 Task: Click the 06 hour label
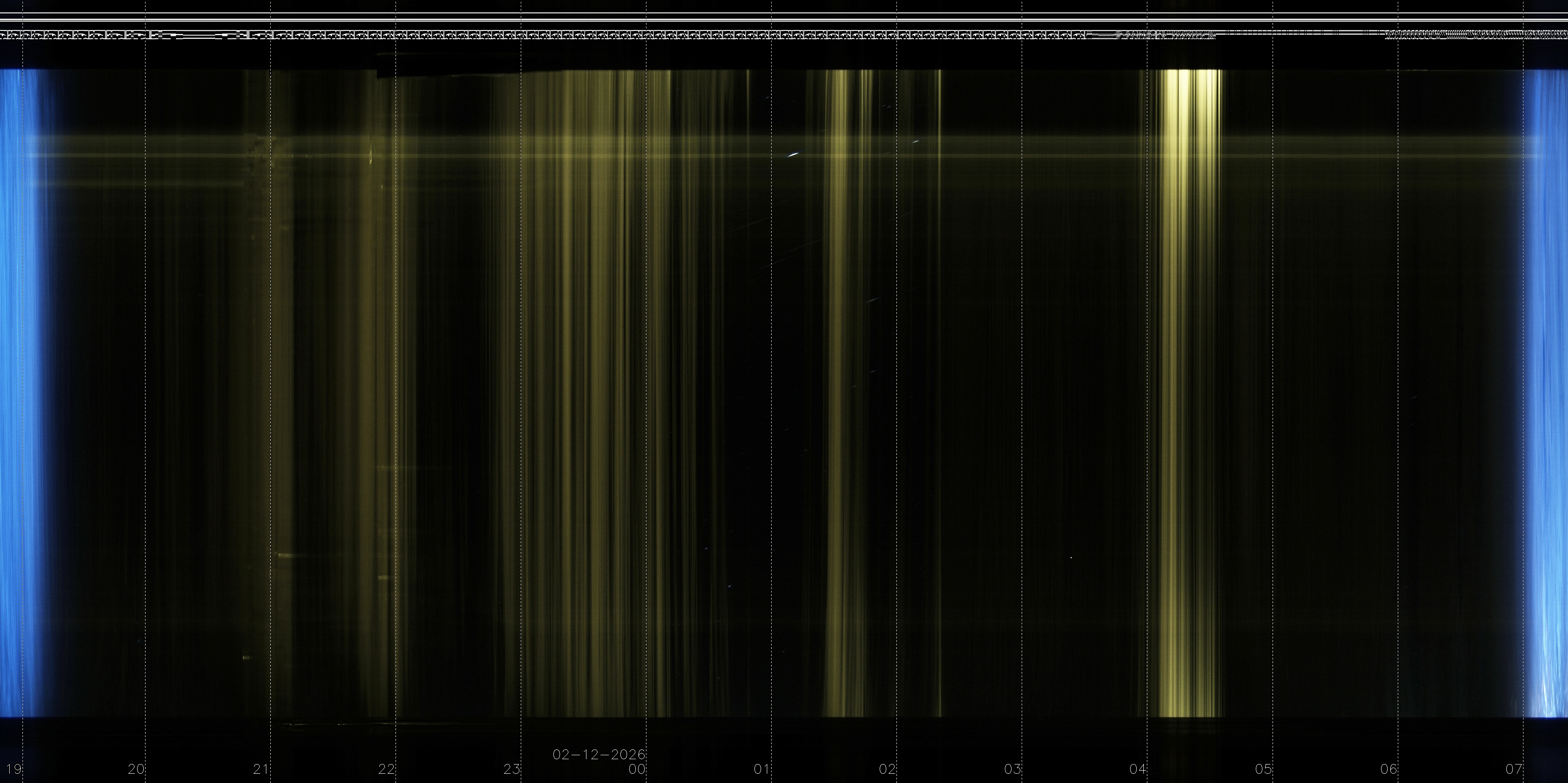tap(1389, 769)
